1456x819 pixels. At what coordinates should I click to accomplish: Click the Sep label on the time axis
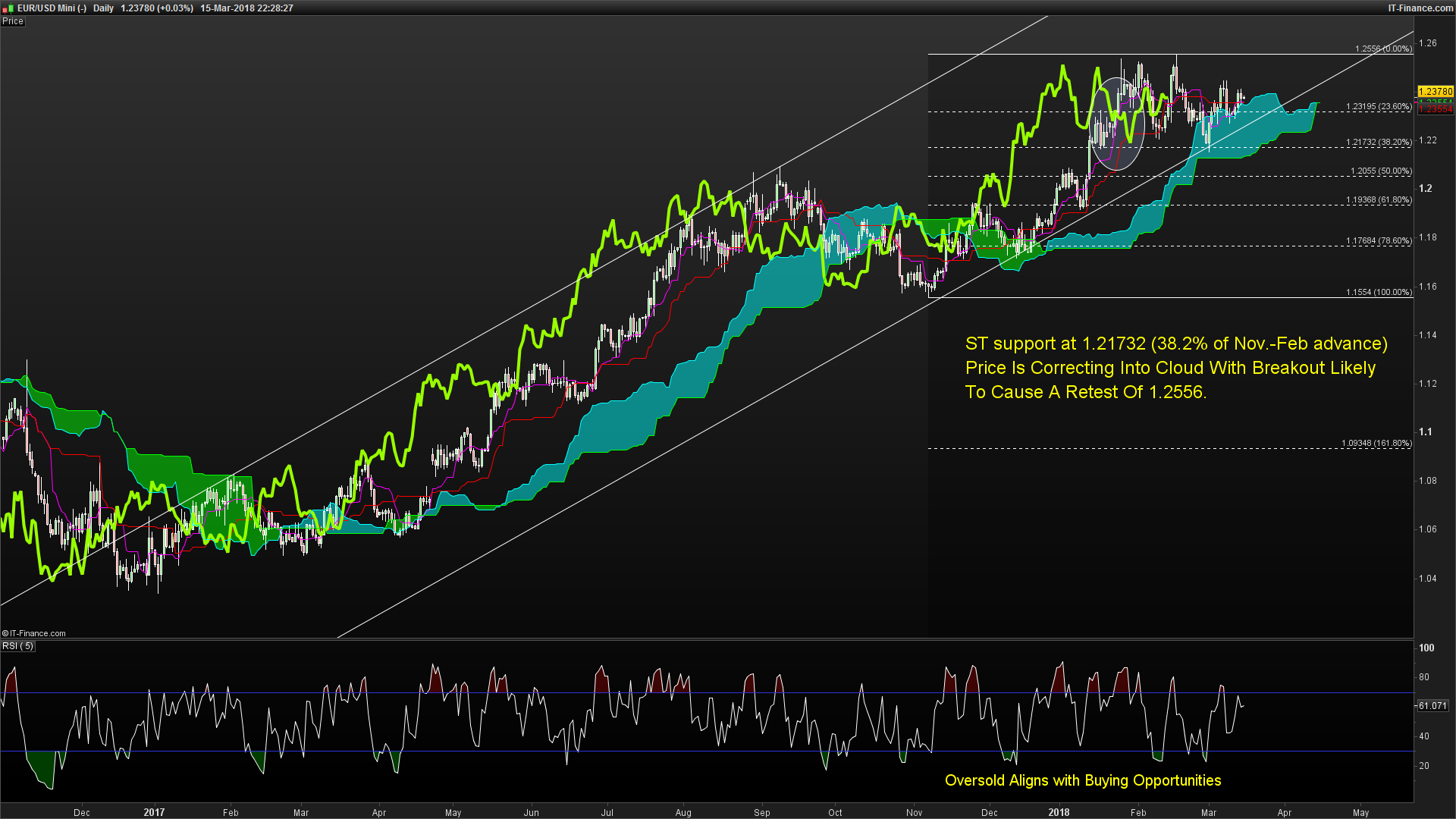[761, 812]
